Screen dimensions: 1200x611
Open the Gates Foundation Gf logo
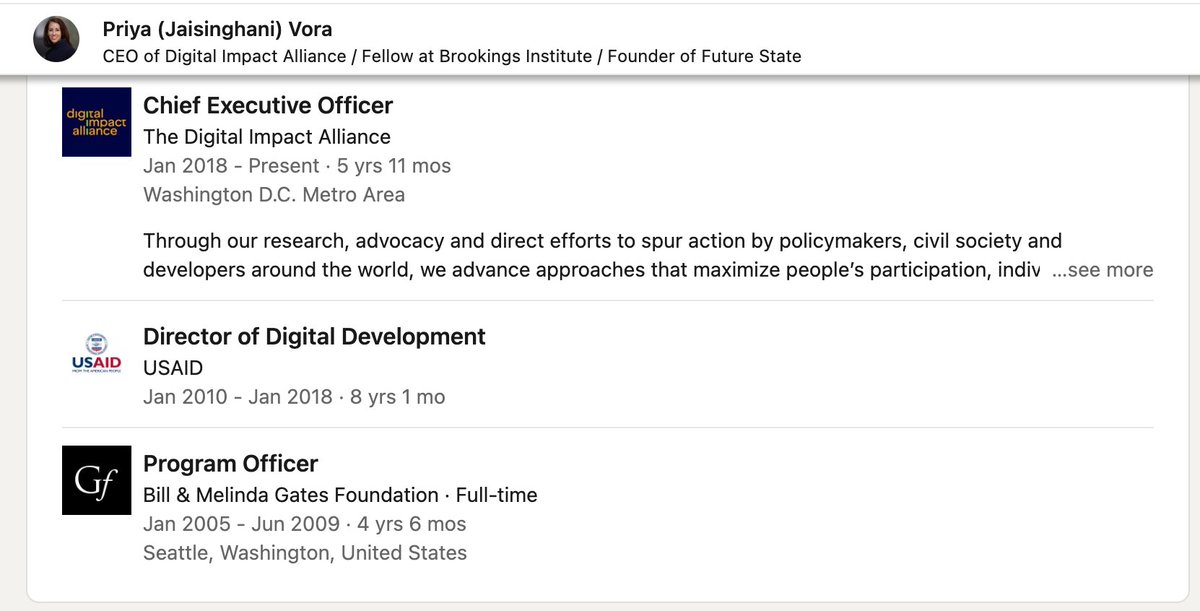click(x=96, y=480)
